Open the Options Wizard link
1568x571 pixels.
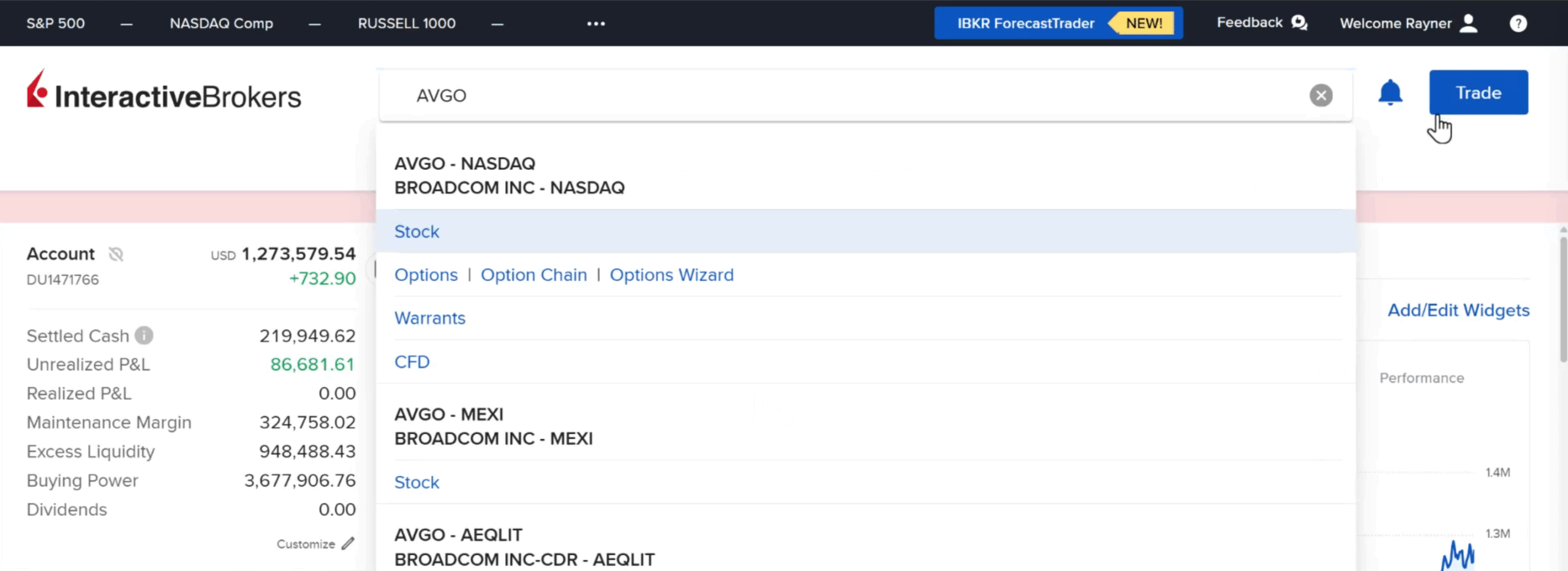pyautogui.click(x=671, y=275)
